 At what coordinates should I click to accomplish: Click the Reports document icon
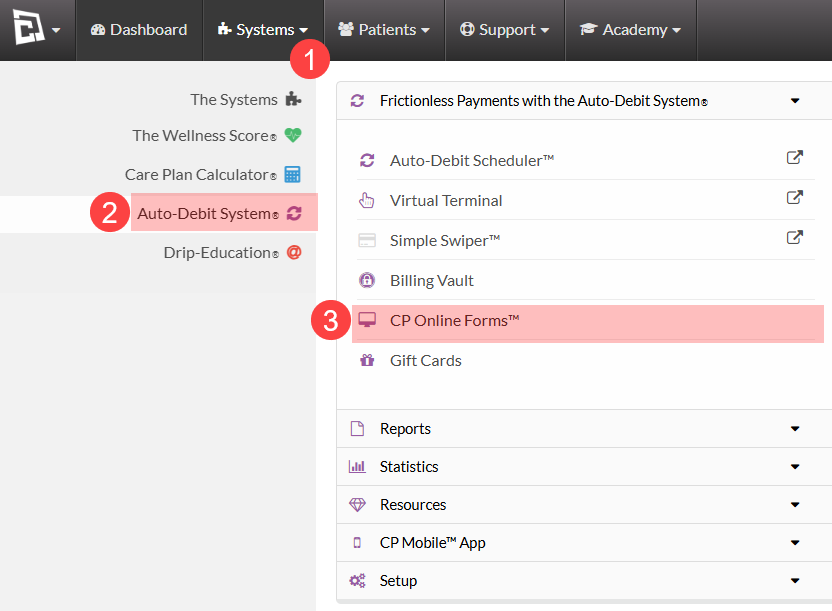[x=357, y=429]
